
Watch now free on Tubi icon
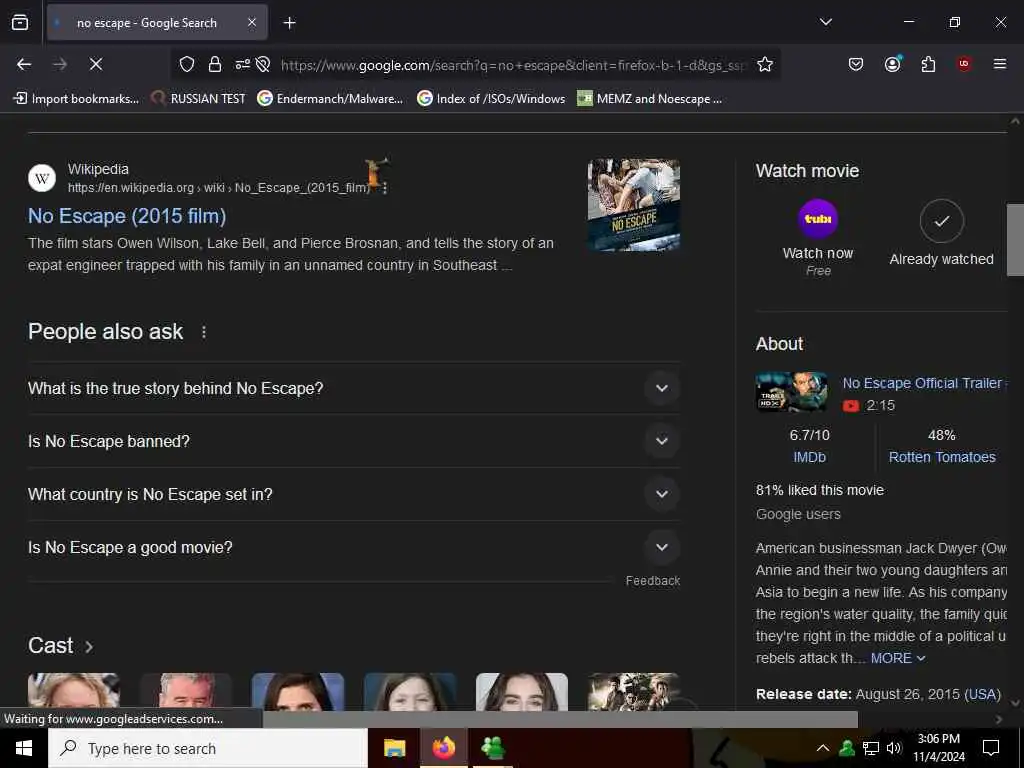point(818,219)
